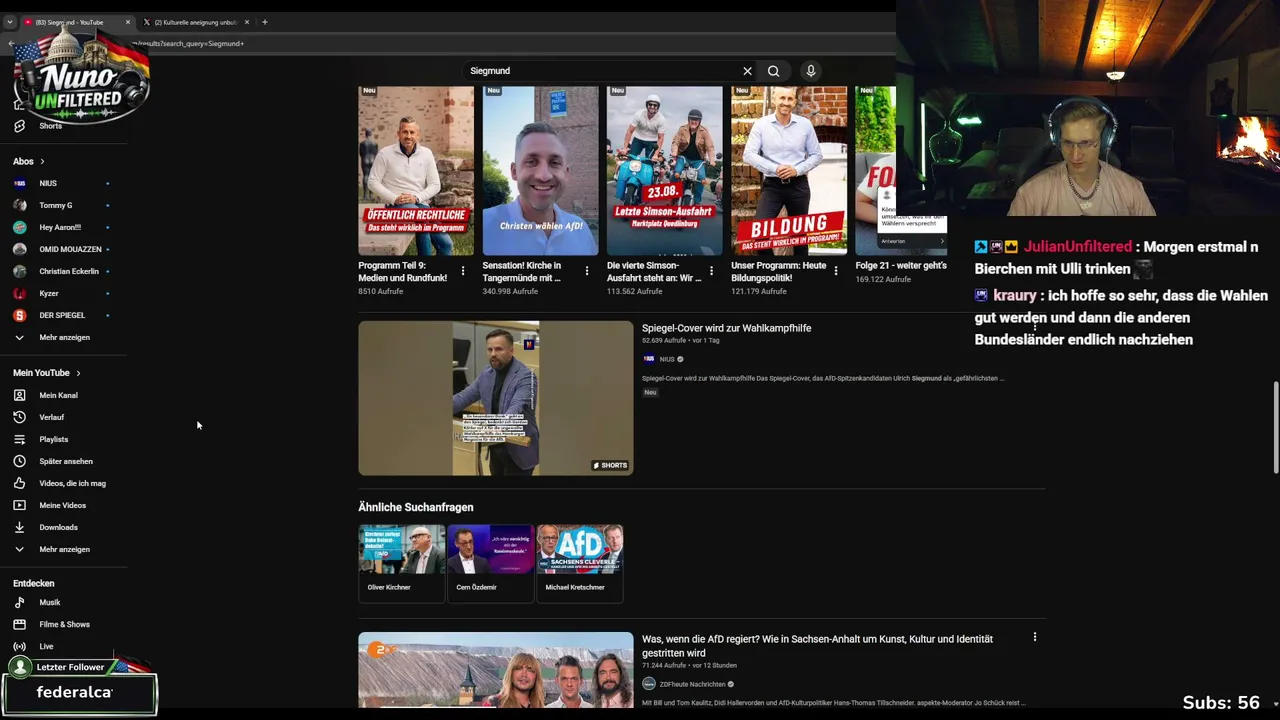Play the 'Letzte Simson-Ausfahrt' short thumbnail
This screenshot has width=1280, height=720.
pyautogui.click(x=664, y=171)
